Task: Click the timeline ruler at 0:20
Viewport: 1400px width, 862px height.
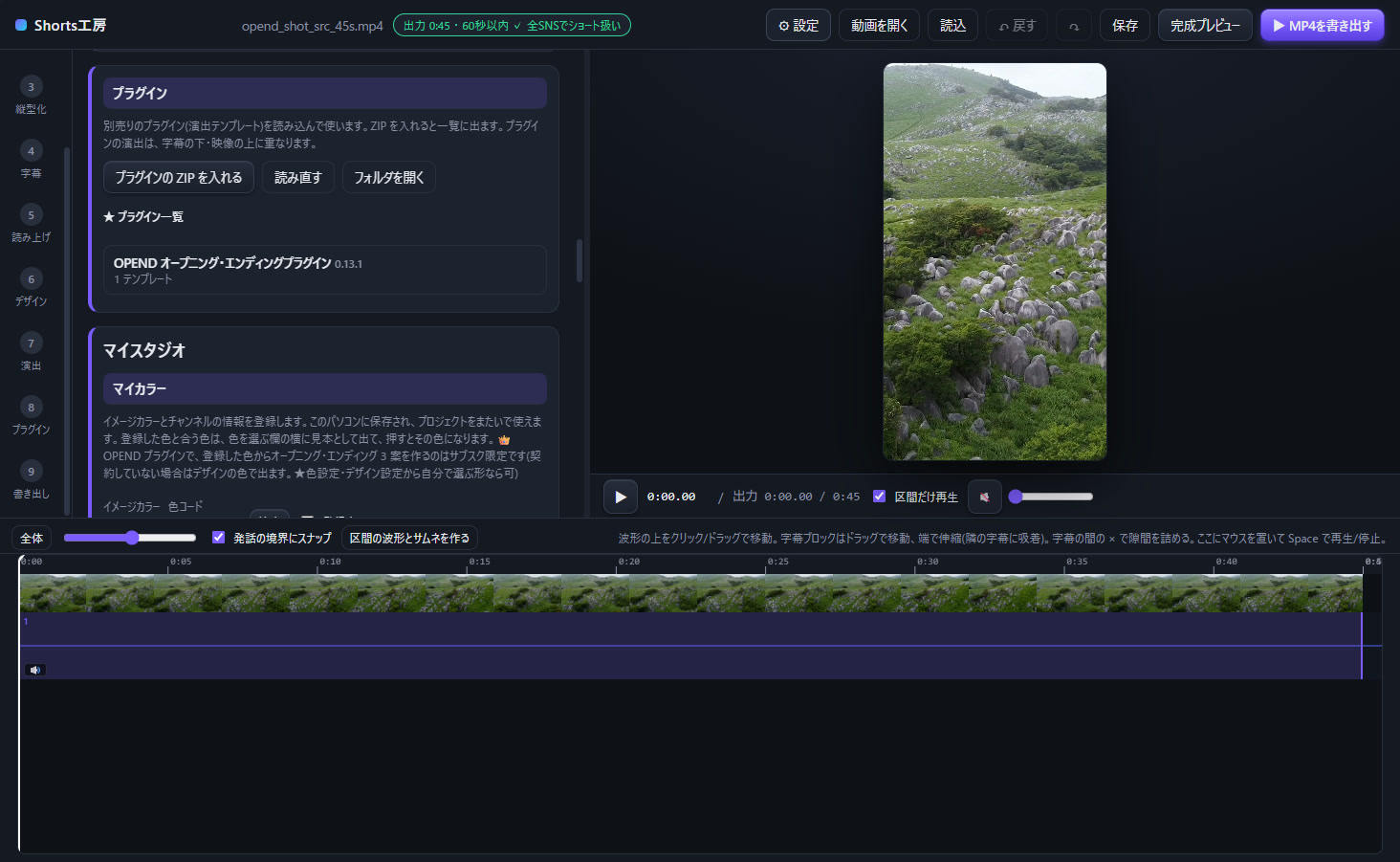Action: coord(628,563)
